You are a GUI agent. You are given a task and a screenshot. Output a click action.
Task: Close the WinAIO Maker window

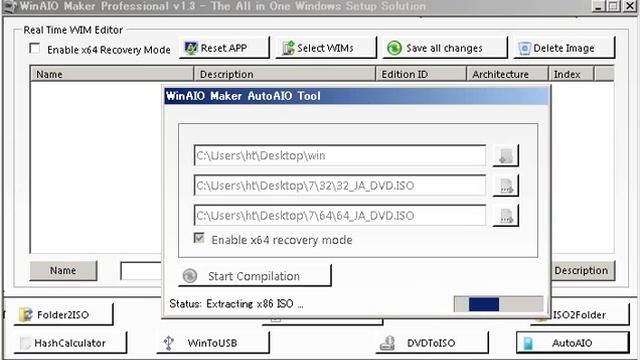pos(630,6)
